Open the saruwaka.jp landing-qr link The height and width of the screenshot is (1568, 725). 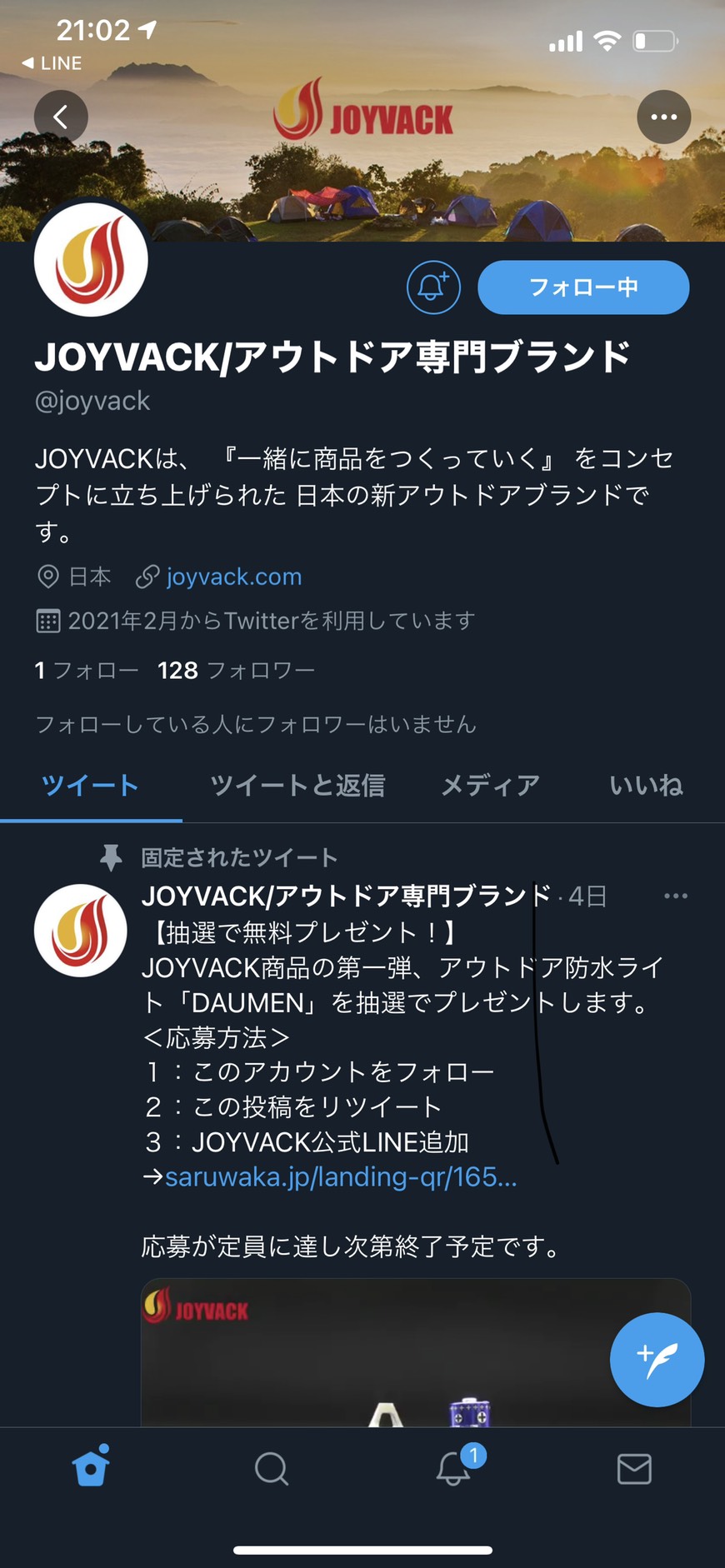click(x=341, y=1176)
